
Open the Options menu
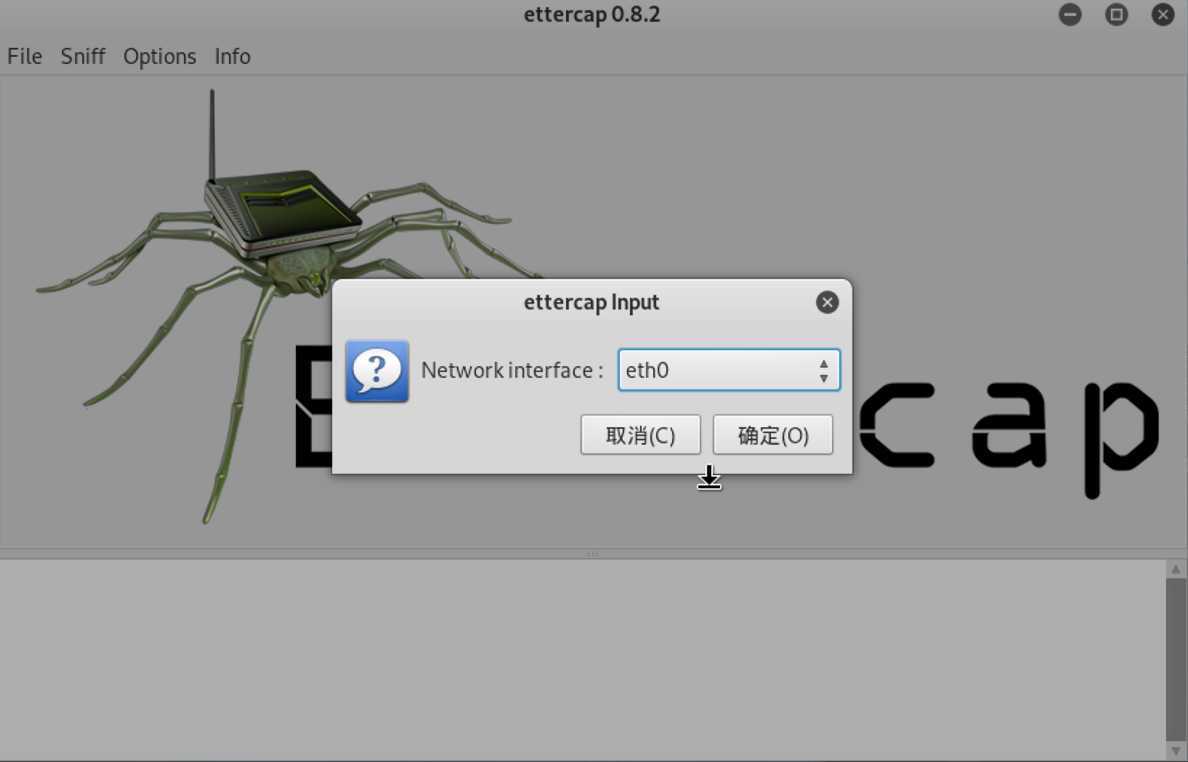click(x=159, y=56)
